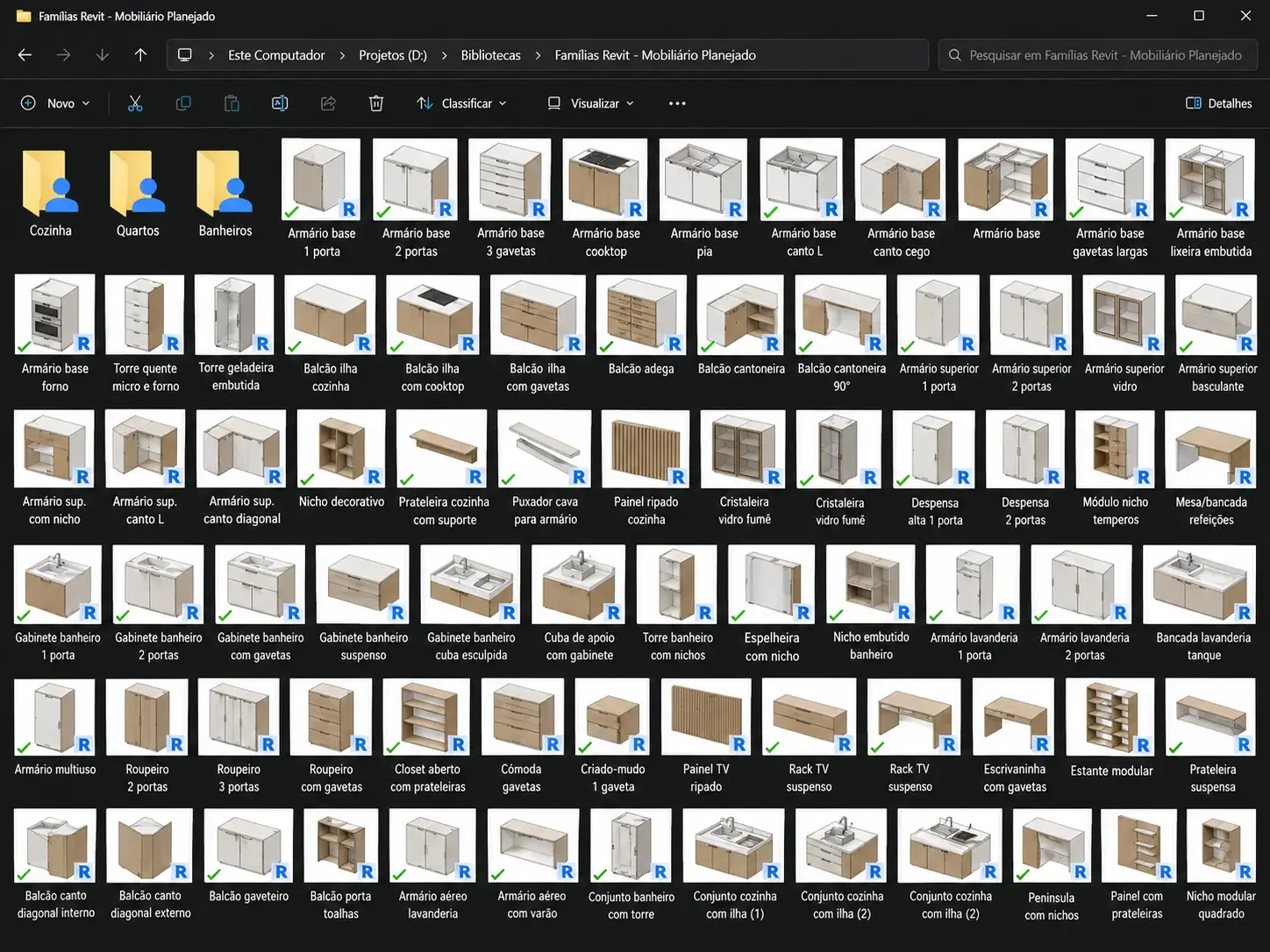This screenshot has width=1270, height=952.
Task: Click the search box field
Action: point(1098,55)
